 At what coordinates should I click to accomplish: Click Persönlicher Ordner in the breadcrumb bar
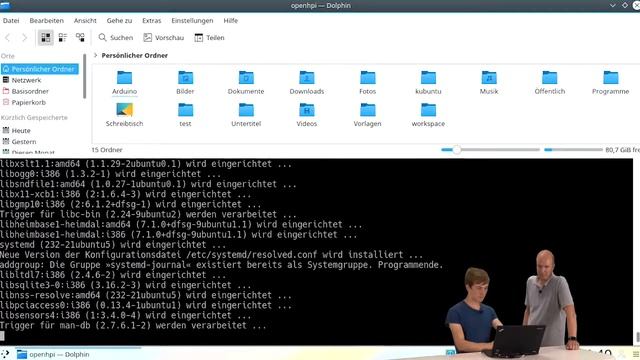(x=135, y=55)
